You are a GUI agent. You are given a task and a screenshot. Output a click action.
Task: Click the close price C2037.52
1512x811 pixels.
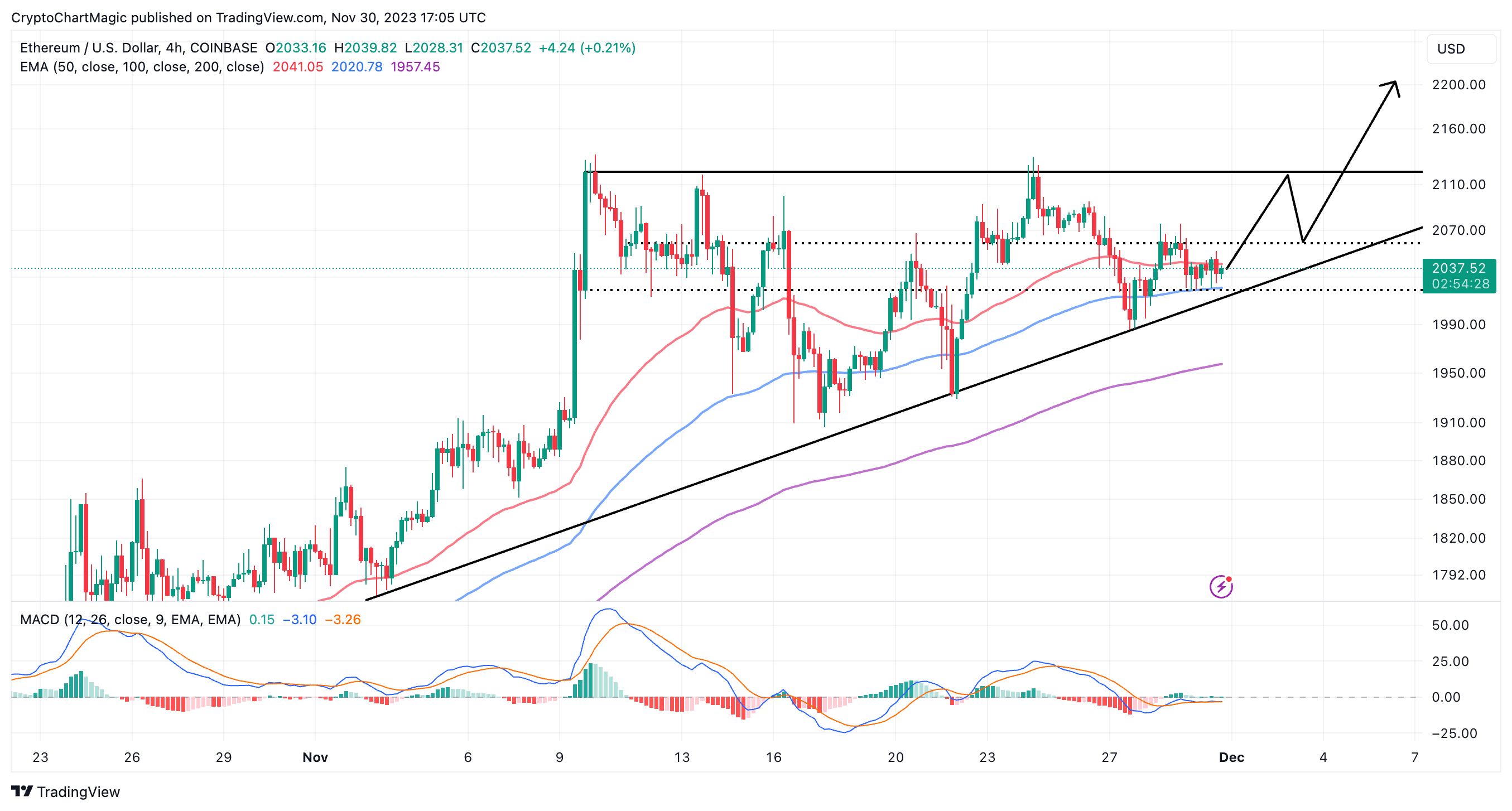click(x=501, y=47)
